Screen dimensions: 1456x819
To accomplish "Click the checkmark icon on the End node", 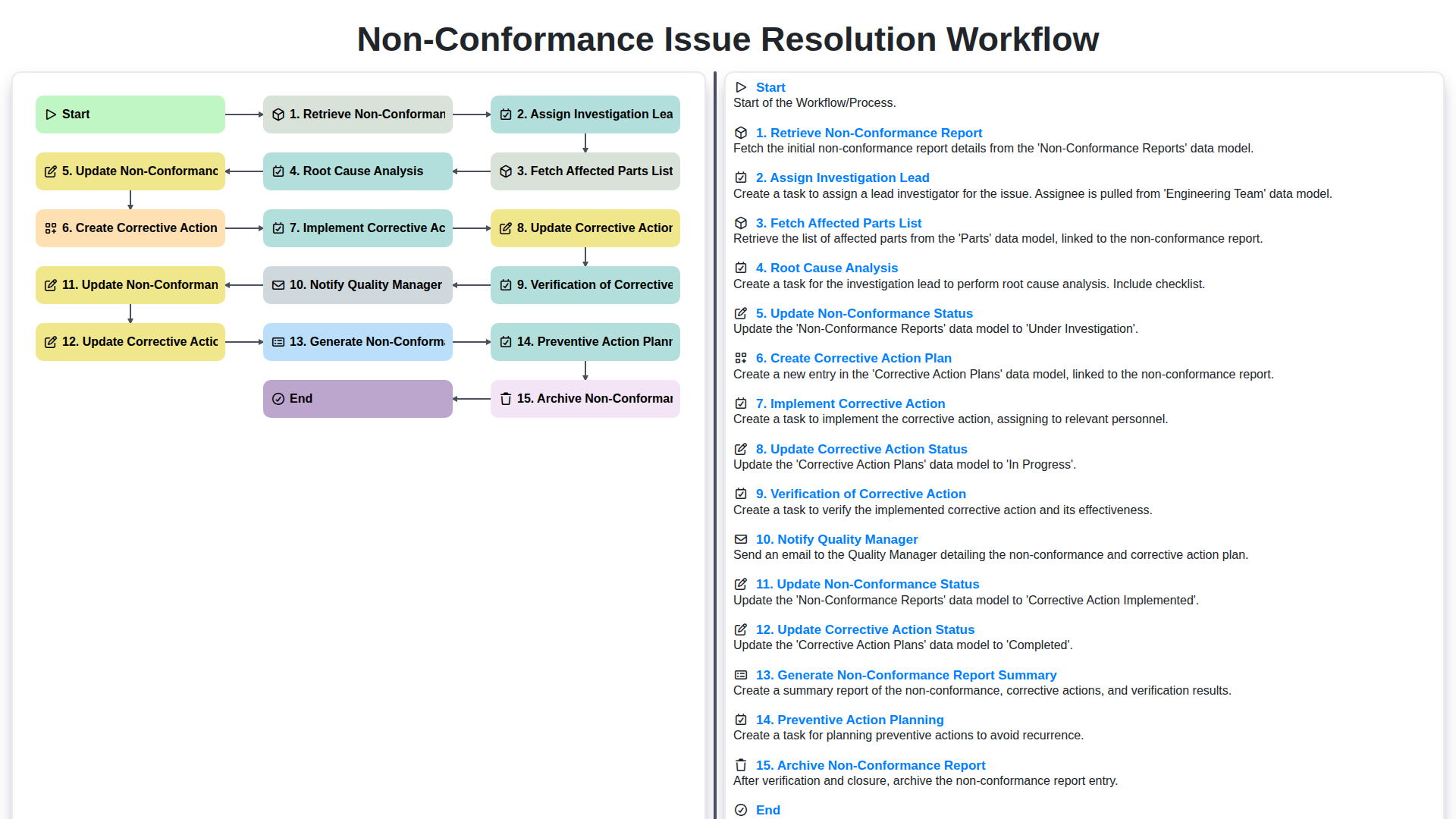I will coord(278,398).
